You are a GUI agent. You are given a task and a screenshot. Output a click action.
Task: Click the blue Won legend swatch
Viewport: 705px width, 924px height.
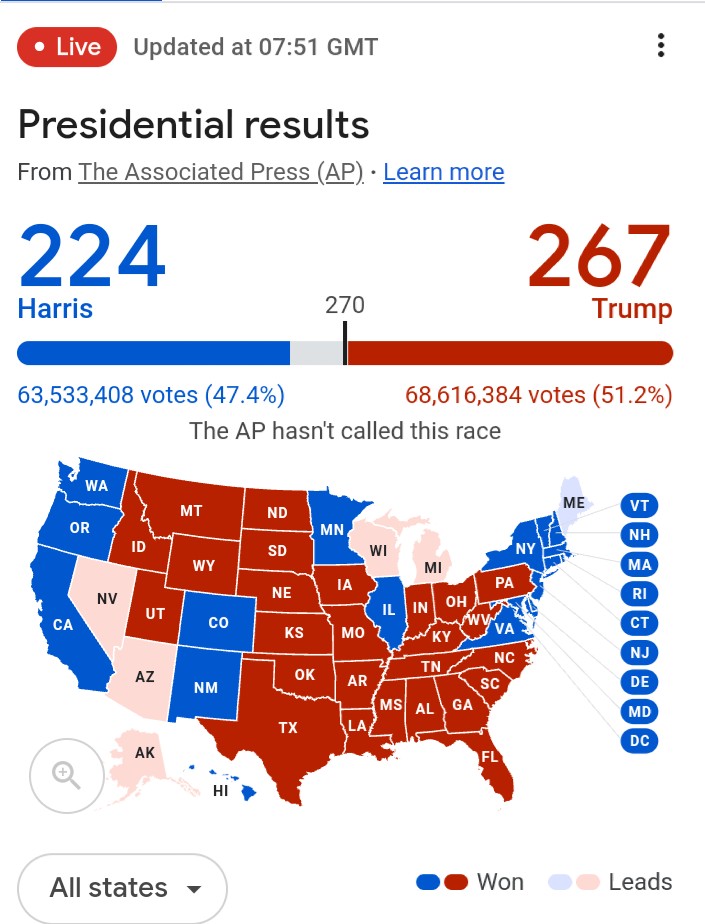pos(428,882)
